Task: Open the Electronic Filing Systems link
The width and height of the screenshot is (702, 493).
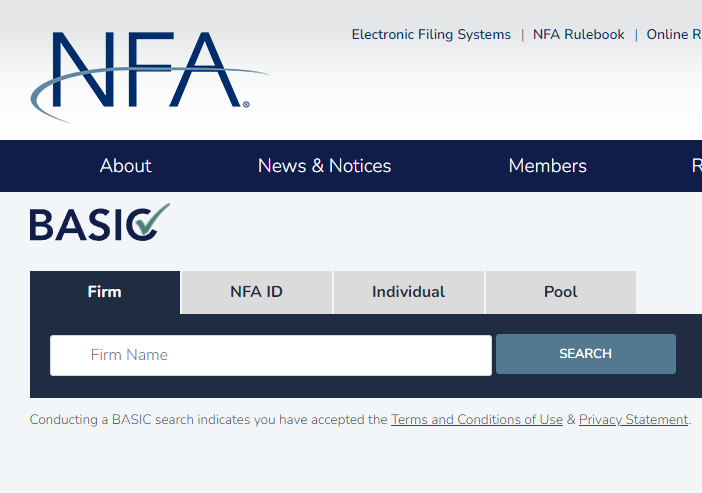Action: 431,35
